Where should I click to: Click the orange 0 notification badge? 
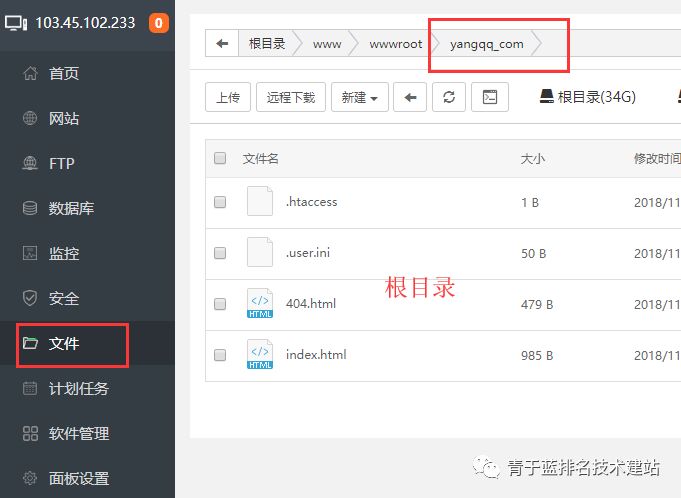(159, 23)
